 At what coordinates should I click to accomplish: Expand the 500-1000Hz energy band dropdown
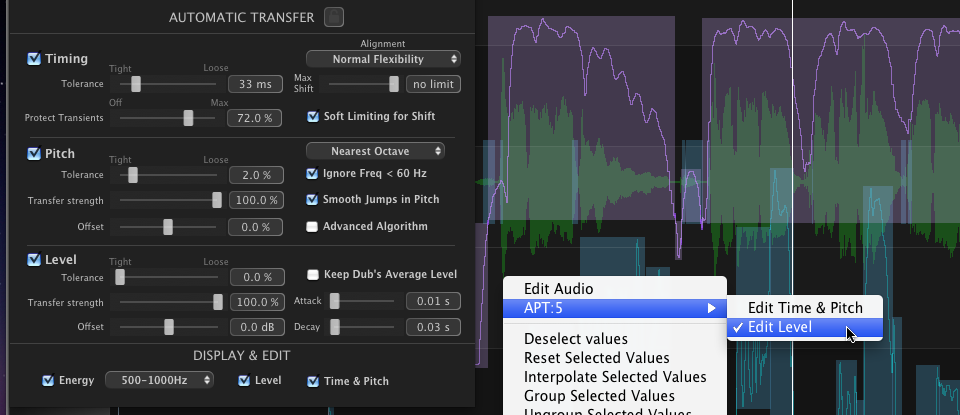pos(160,380)
